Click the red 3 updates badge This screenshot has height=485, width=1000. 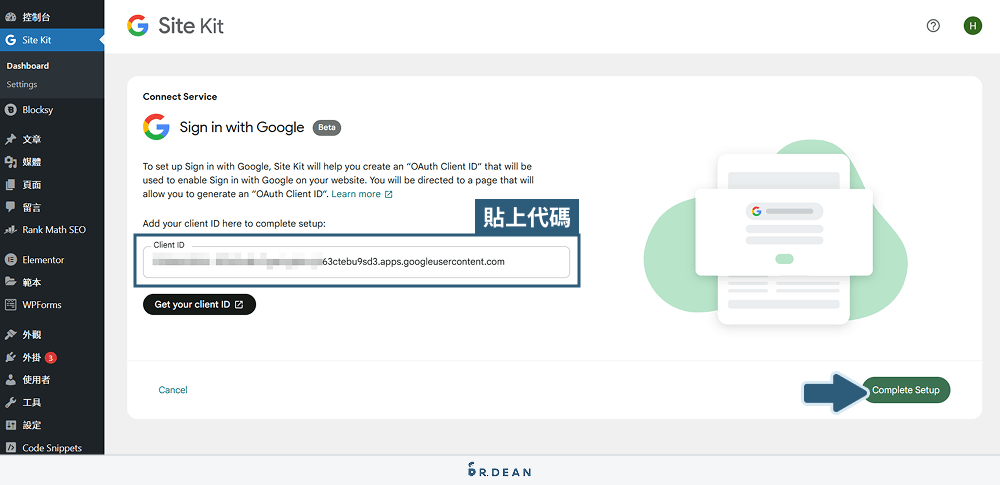tap(51, 357)
